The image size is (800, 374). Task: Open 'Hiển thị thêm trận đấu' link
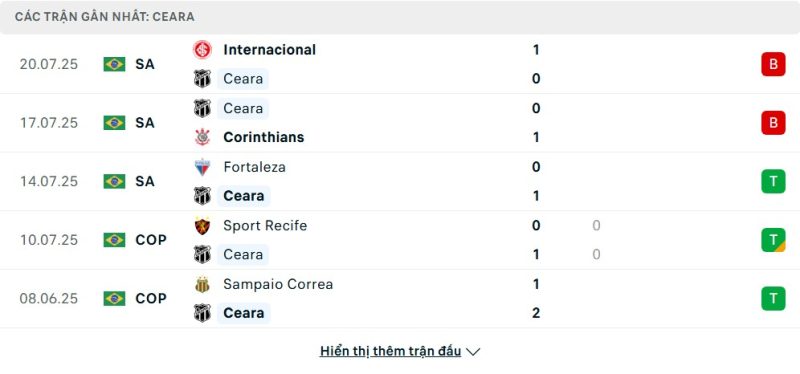tap(390, 351)
